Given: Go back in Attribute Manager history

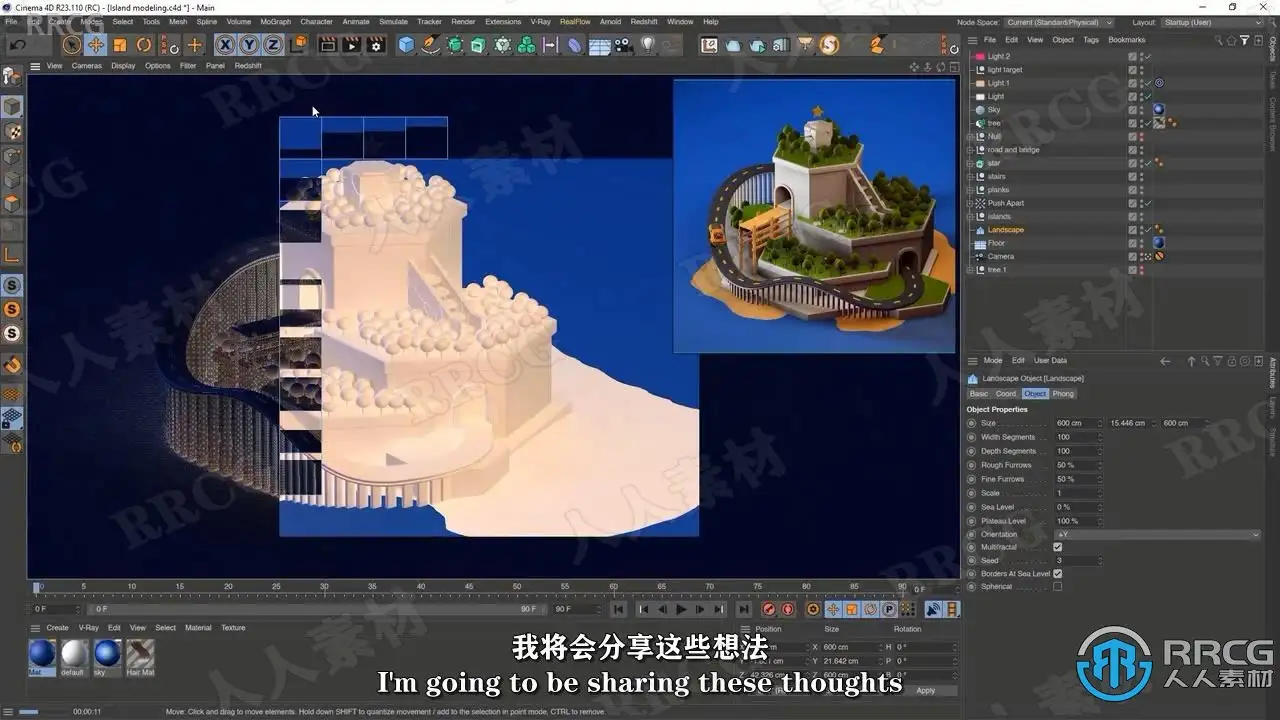Looking at the screenshot, I should [x=1164, y=360].
